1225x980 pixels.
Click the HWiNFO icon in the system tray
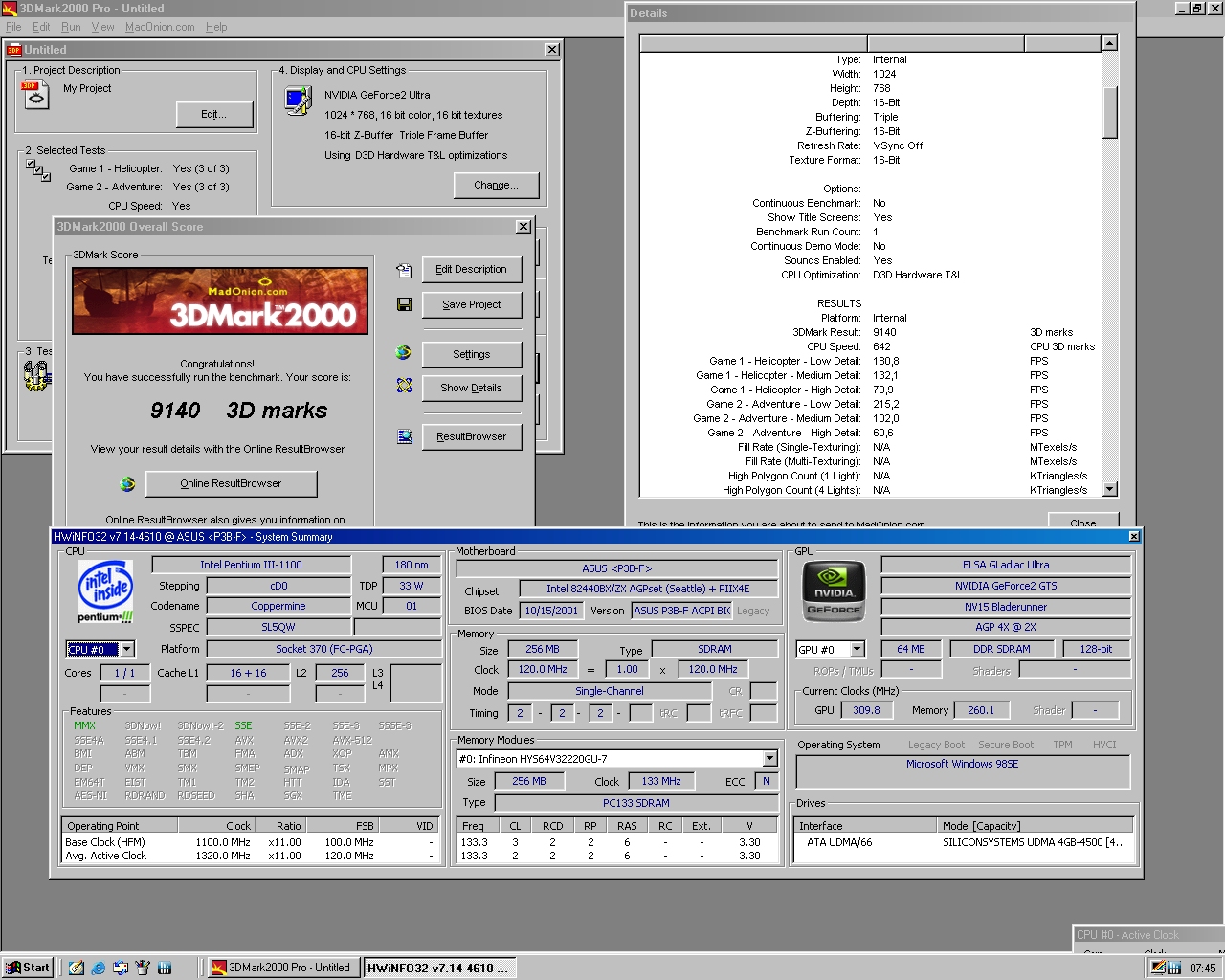1174,968
